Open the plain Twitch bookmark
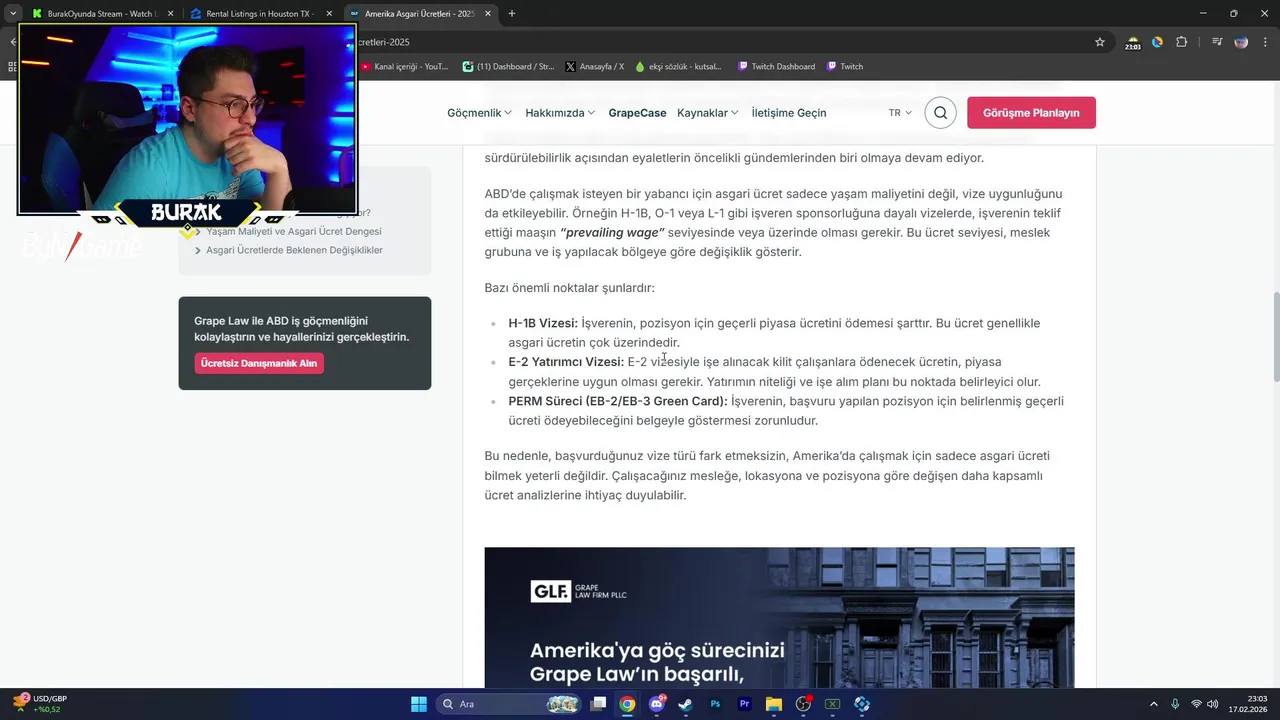Screen dimensions: 1280x720 [845, 67]
